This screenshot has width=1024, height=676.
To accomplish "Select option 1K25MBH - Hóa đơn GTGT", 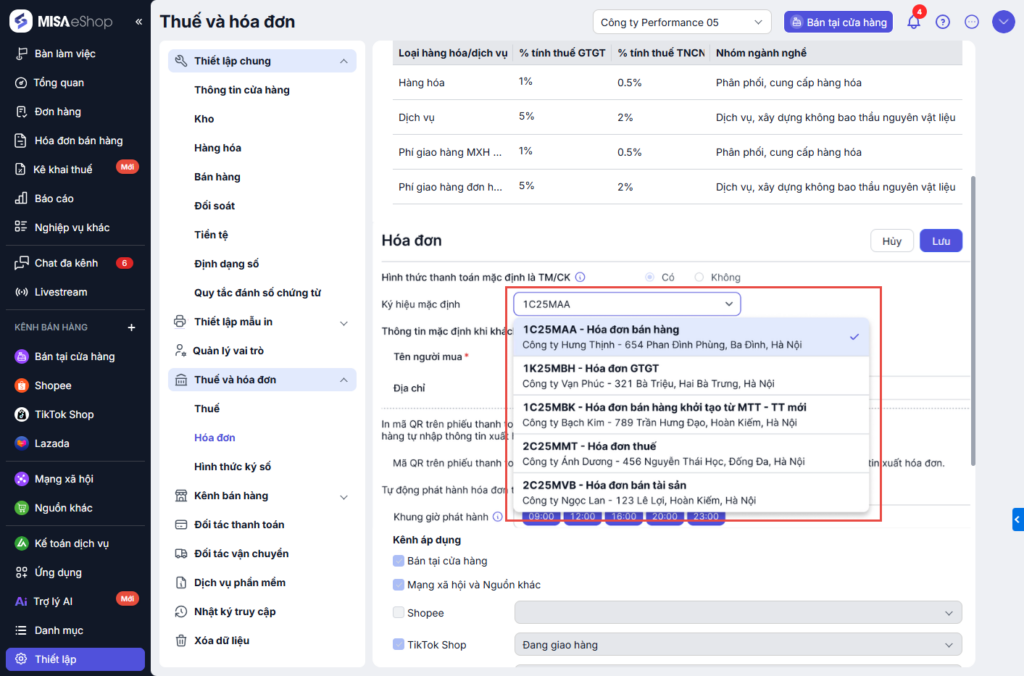I will (691, 376).
